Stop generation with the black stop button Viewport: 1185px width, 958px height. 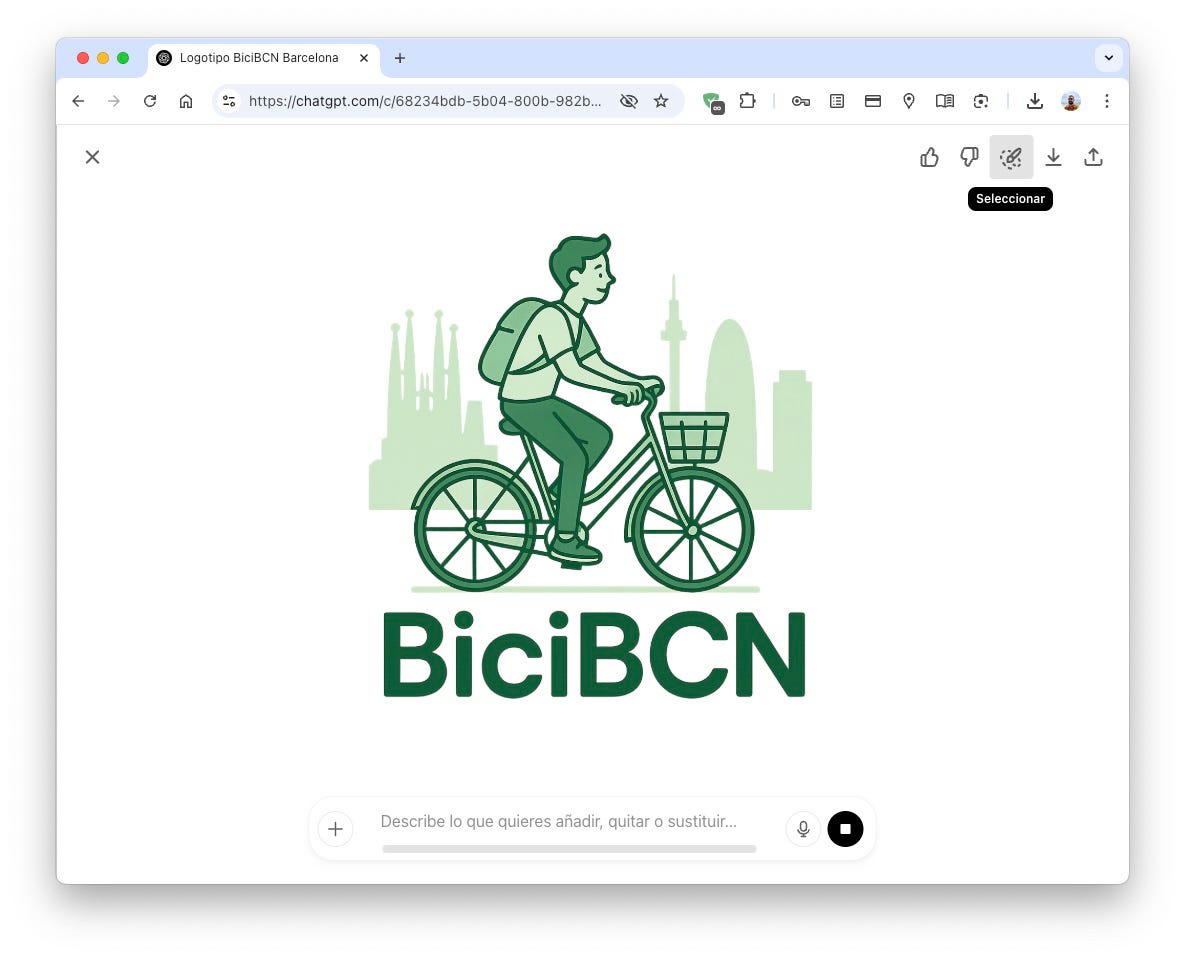[x=846, y=829]
